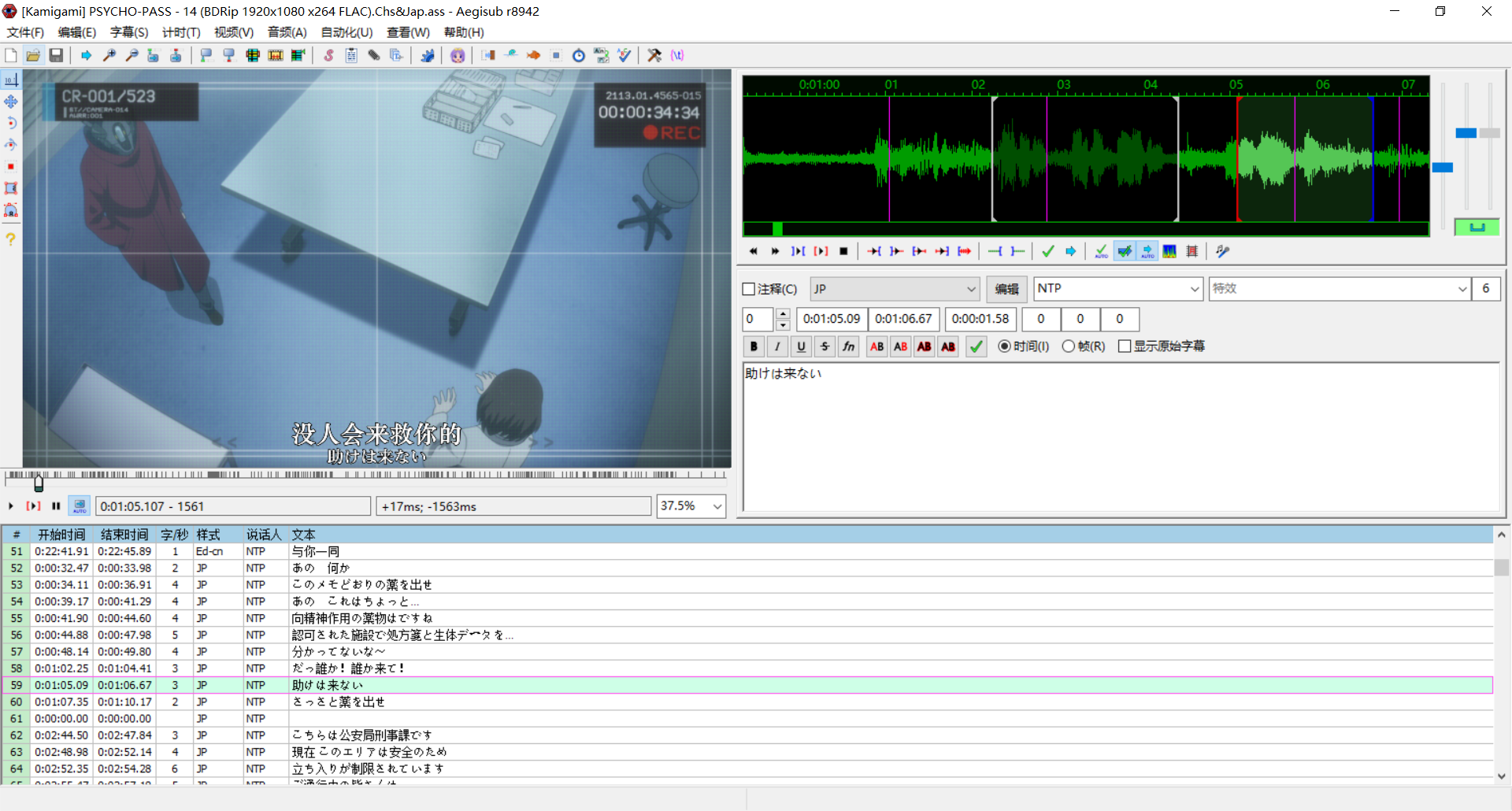Select subtitle row 60 さっさと薬を出せ
The image size is (1512, 811).
[747, 702]
